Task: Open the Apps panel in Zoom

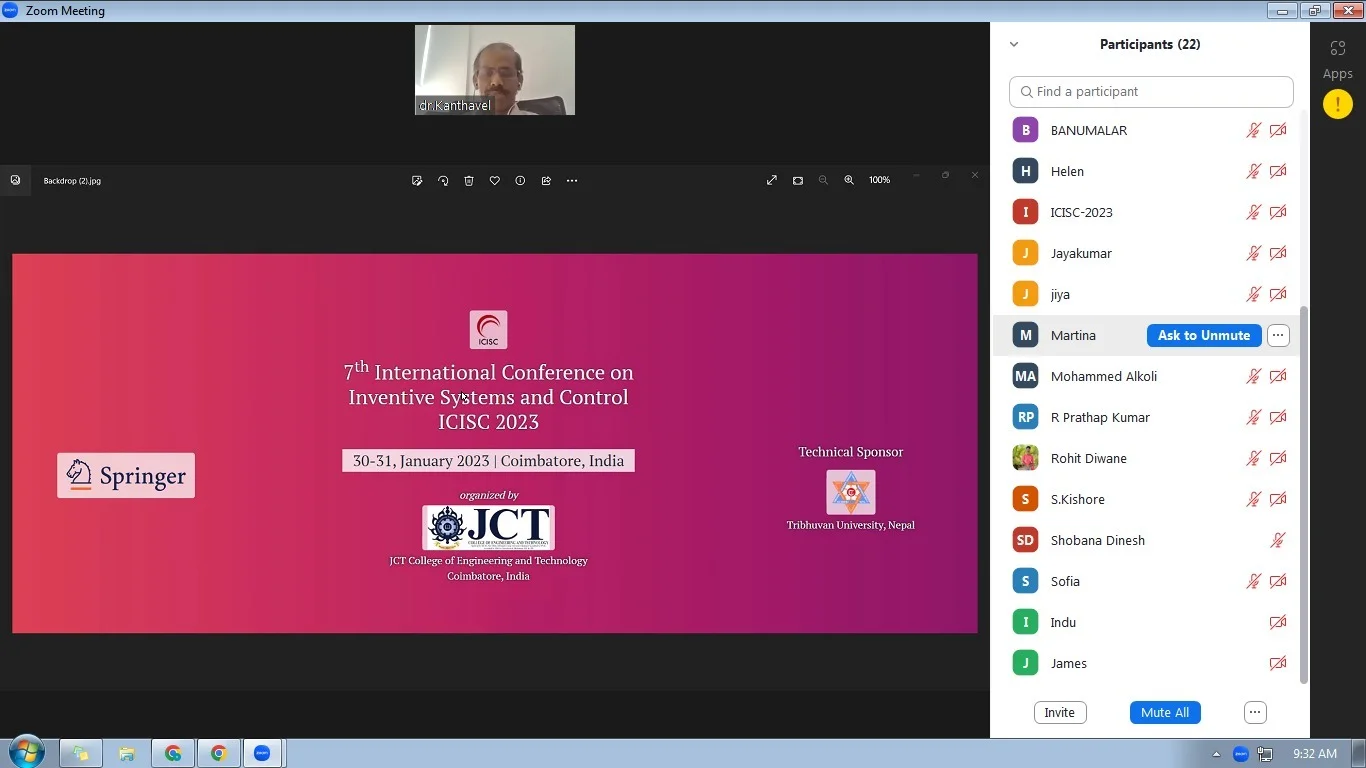Action: pos(1338,59)
